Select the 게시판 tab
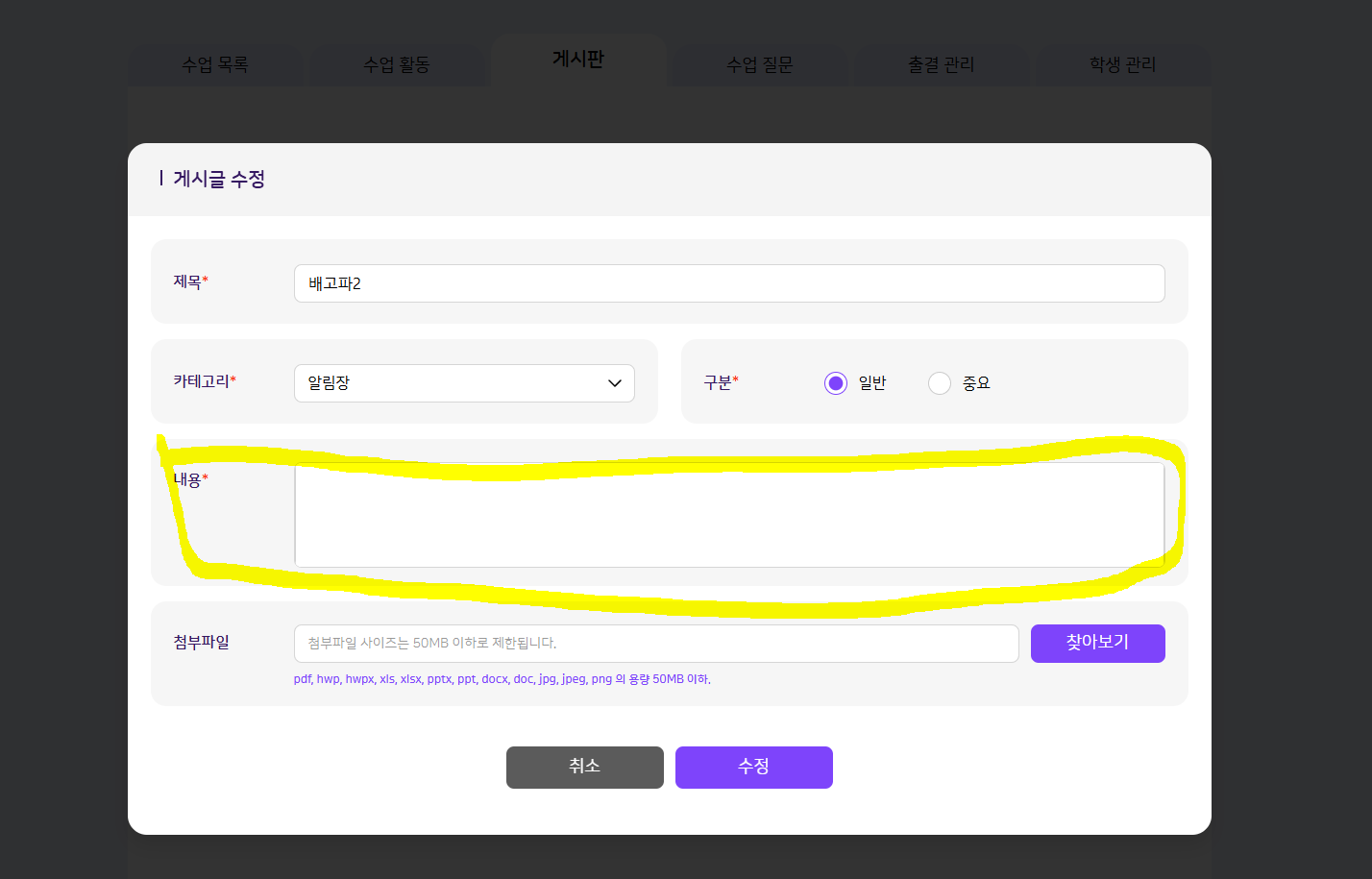 578,60
